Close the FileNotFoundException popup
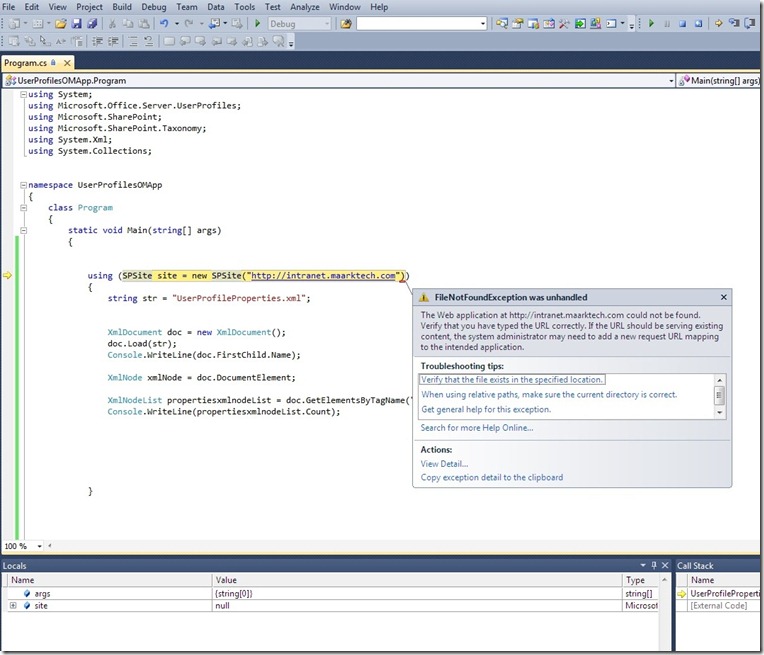This screenshot has width=764, height=655. [724, 297]
